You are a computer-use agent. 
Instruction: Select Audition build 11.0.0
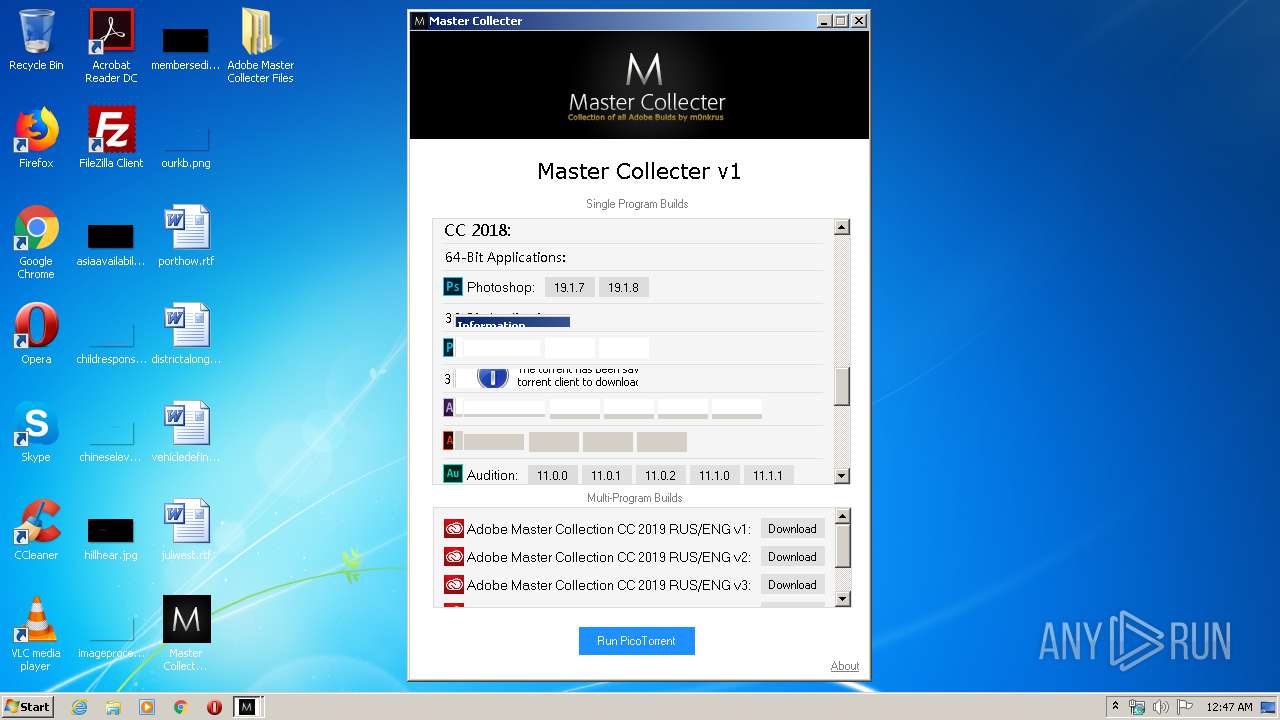coord(552,475)
